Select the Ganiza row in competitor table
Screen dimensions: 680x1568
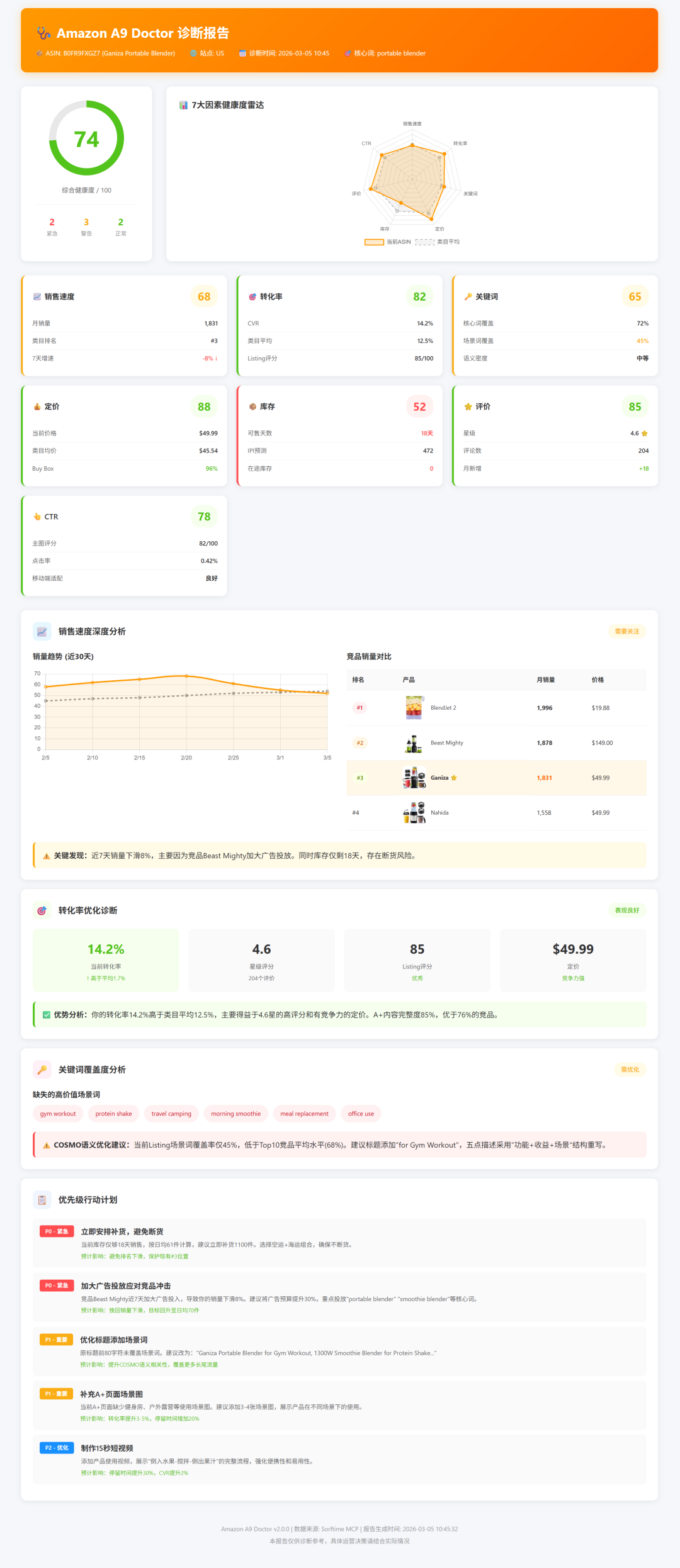(496, 778)
